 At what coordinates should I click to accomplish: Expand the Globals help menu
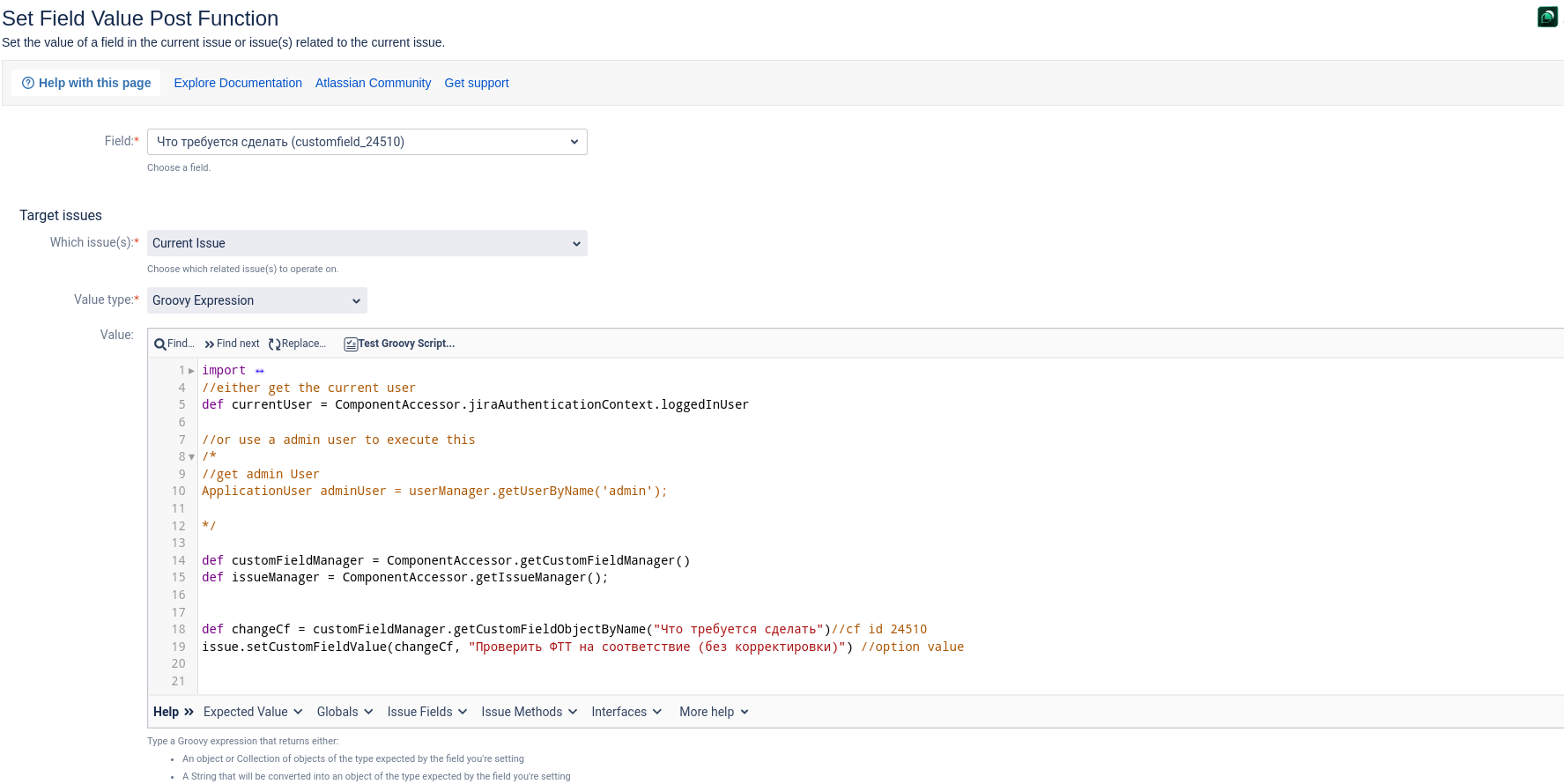click(345, 712)
